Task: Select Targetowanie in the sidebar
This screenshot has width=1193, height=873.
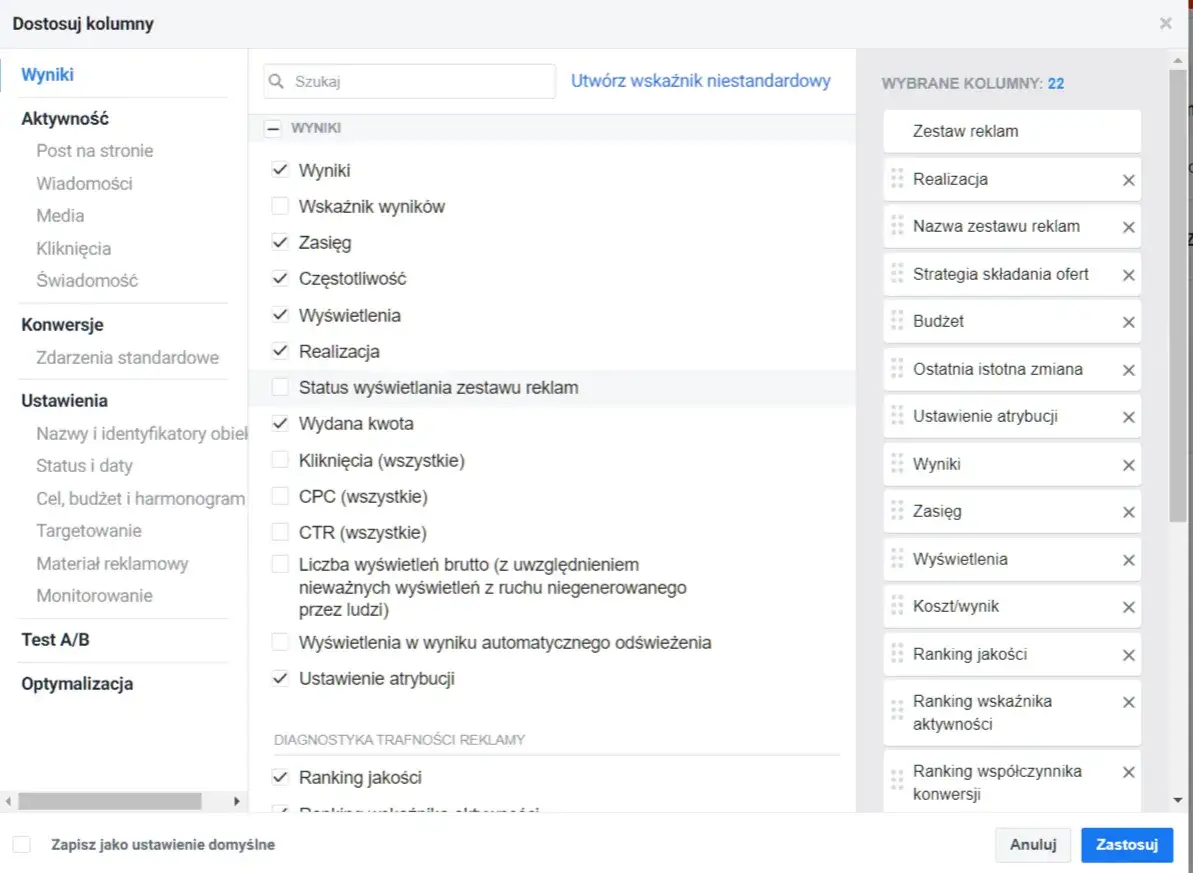Action: (89, 531)
